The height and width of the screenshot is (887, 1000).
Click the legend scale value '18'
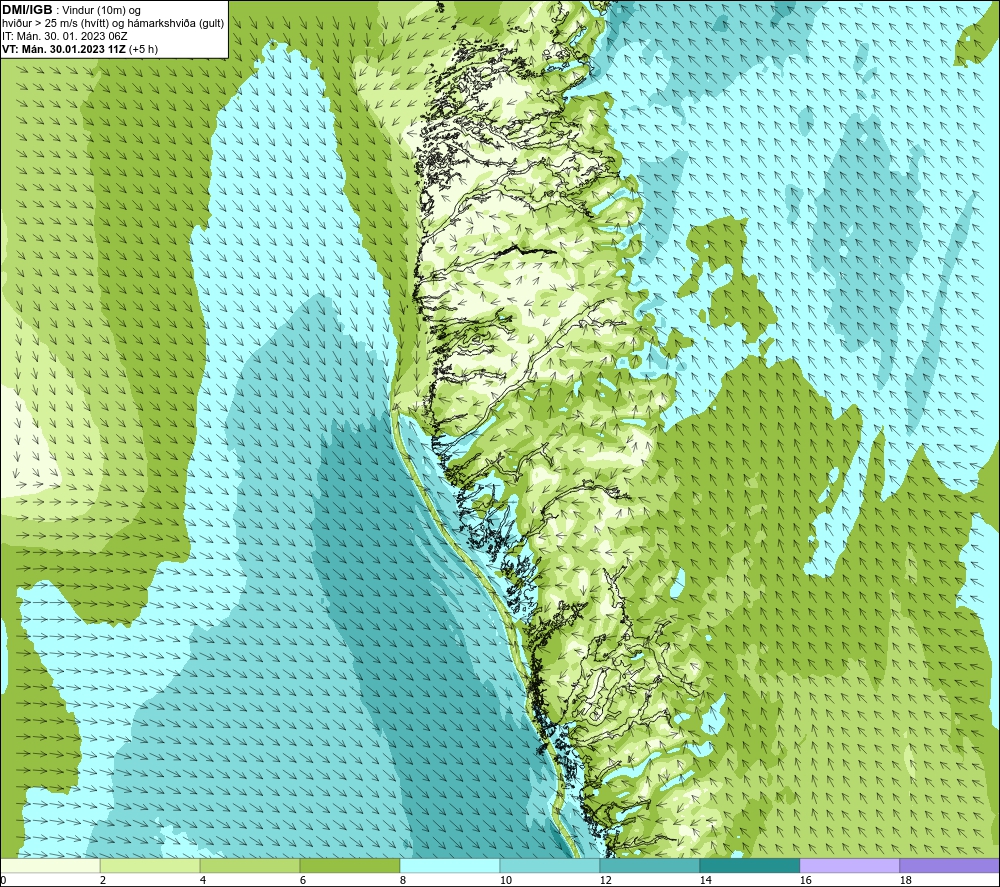tap(905, 881)
